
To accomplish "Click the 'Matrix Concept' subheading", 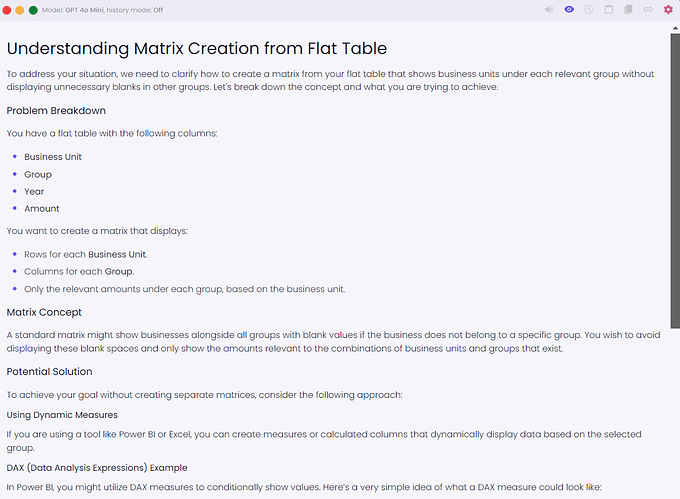I will 44,312.
